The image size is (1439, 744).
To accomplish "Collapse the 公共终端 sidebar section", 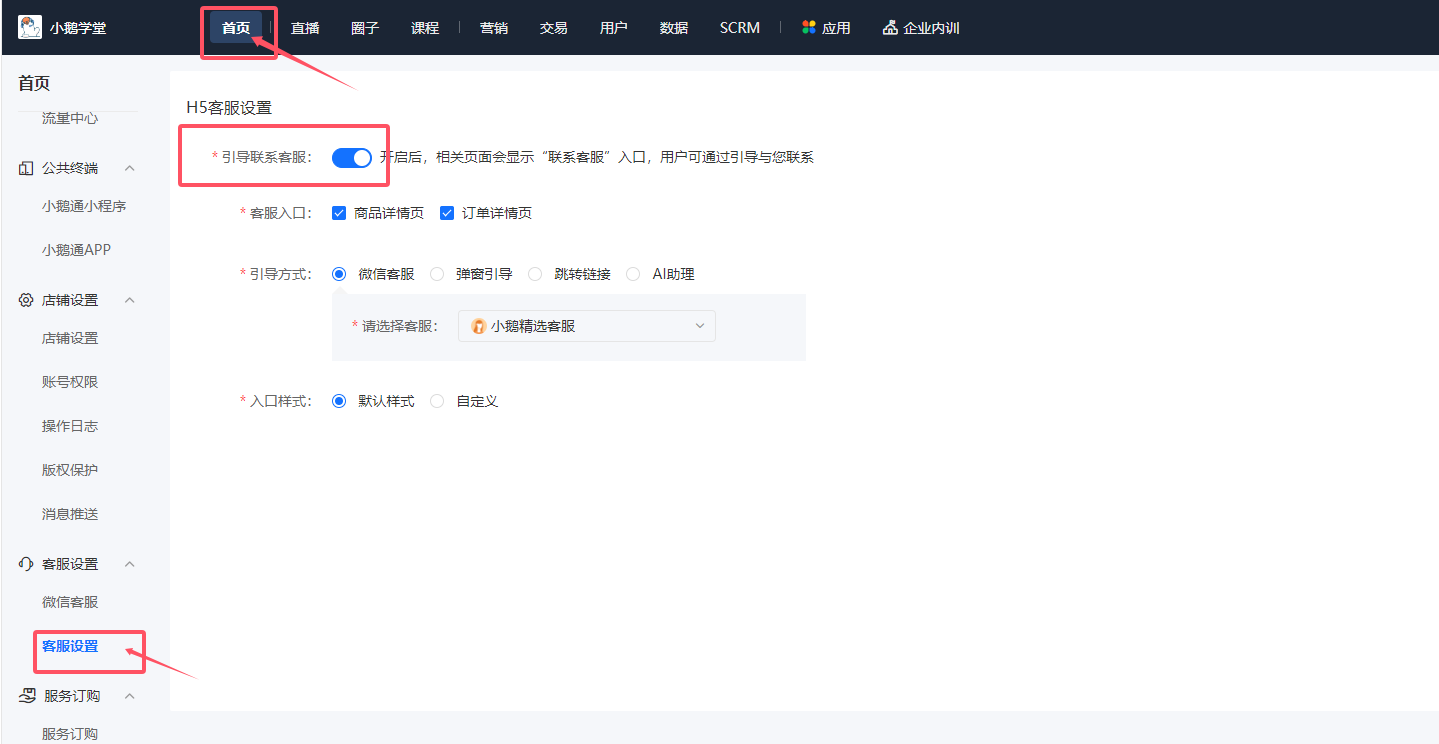I will [x=129, y=167].
